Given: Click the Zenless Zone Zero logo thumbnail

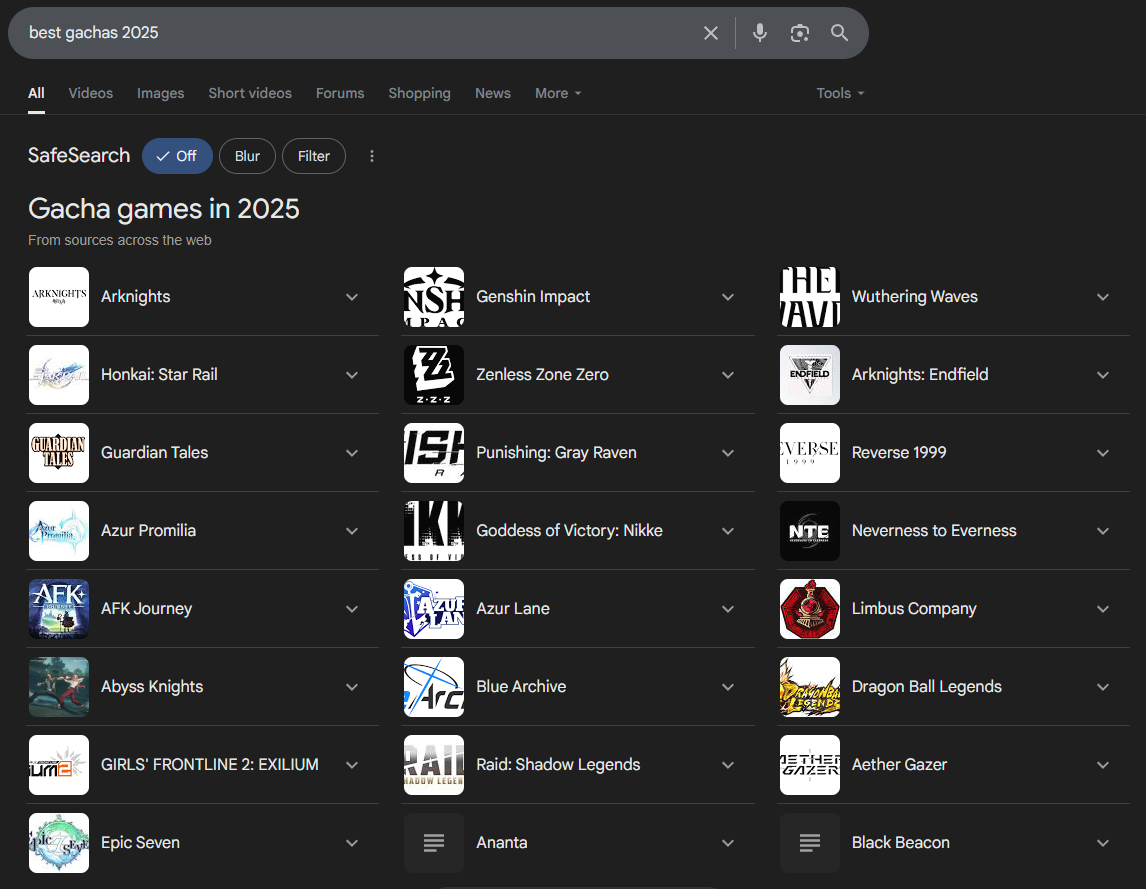Looking at the screenshot, I should point(434,375).
